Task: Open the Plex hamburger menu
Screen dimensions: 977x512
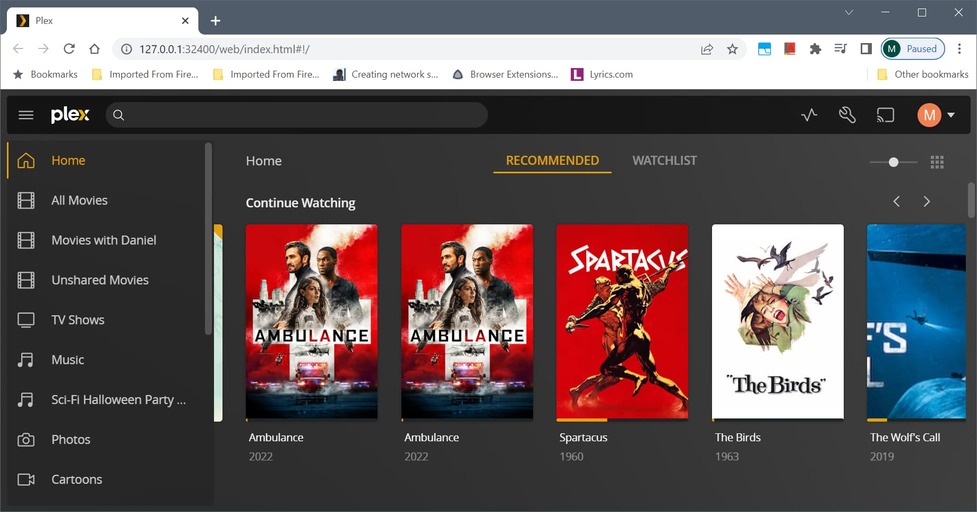Action: [26, 115]
